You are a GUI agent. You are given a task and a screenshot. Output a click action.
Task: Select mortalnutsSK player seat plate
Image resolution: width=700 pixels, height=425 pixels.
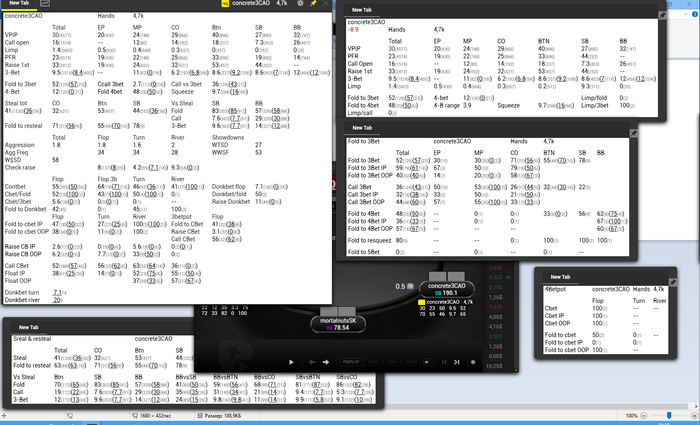coord(338,324)
